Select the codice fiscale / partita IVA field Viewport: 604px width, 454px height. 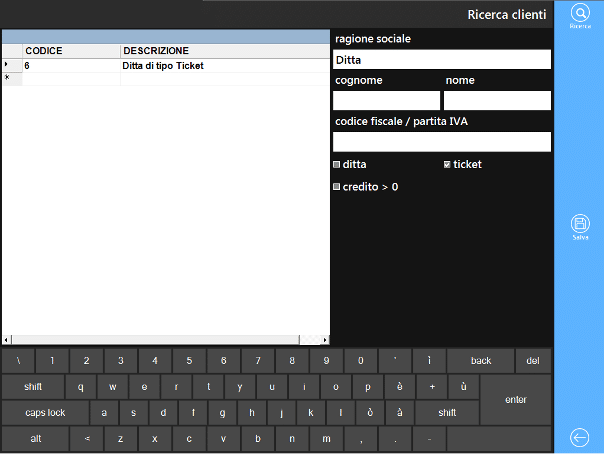tap(442, 142)
